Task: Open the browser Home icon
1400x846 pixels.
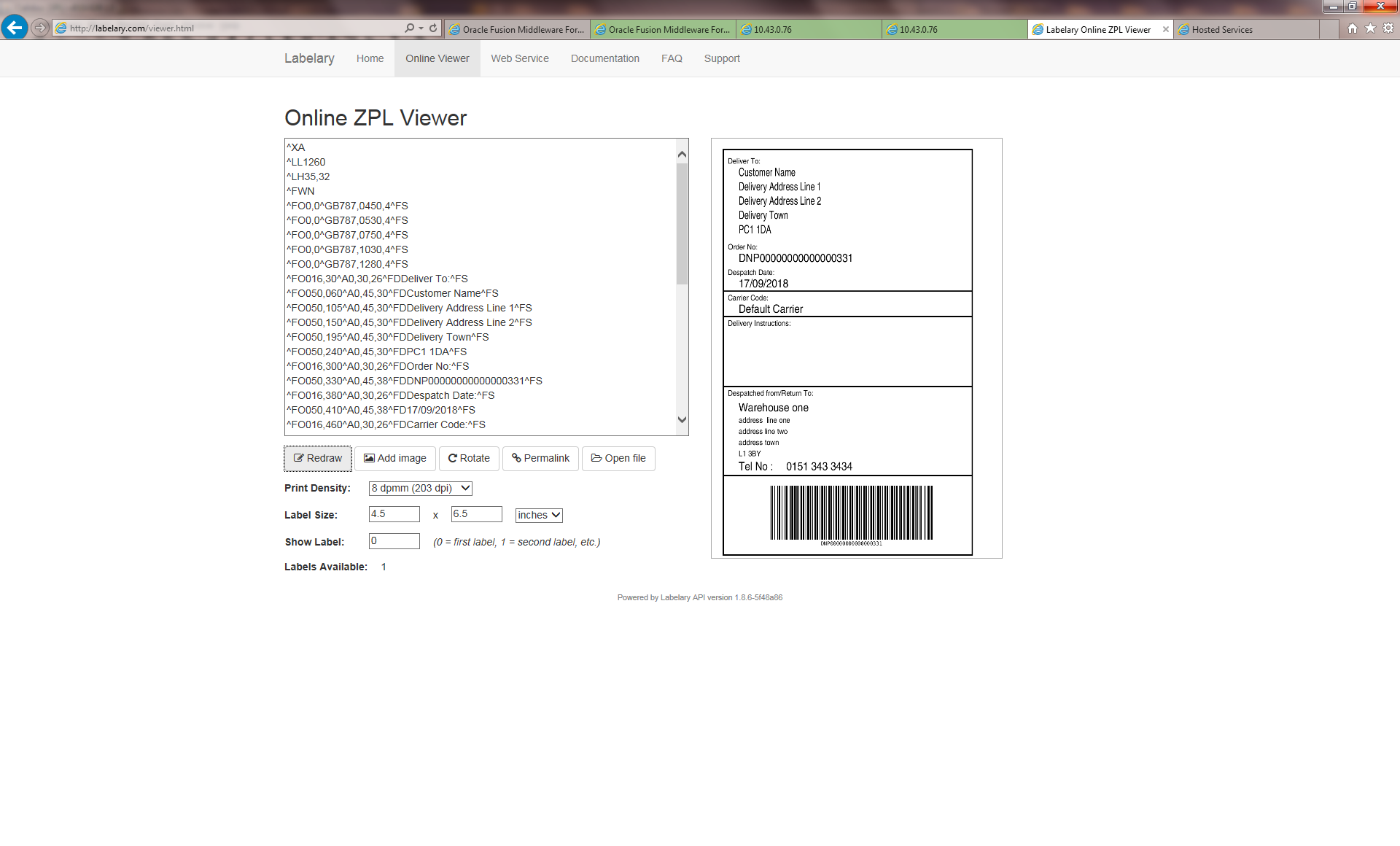Action: pos(1353,28)
